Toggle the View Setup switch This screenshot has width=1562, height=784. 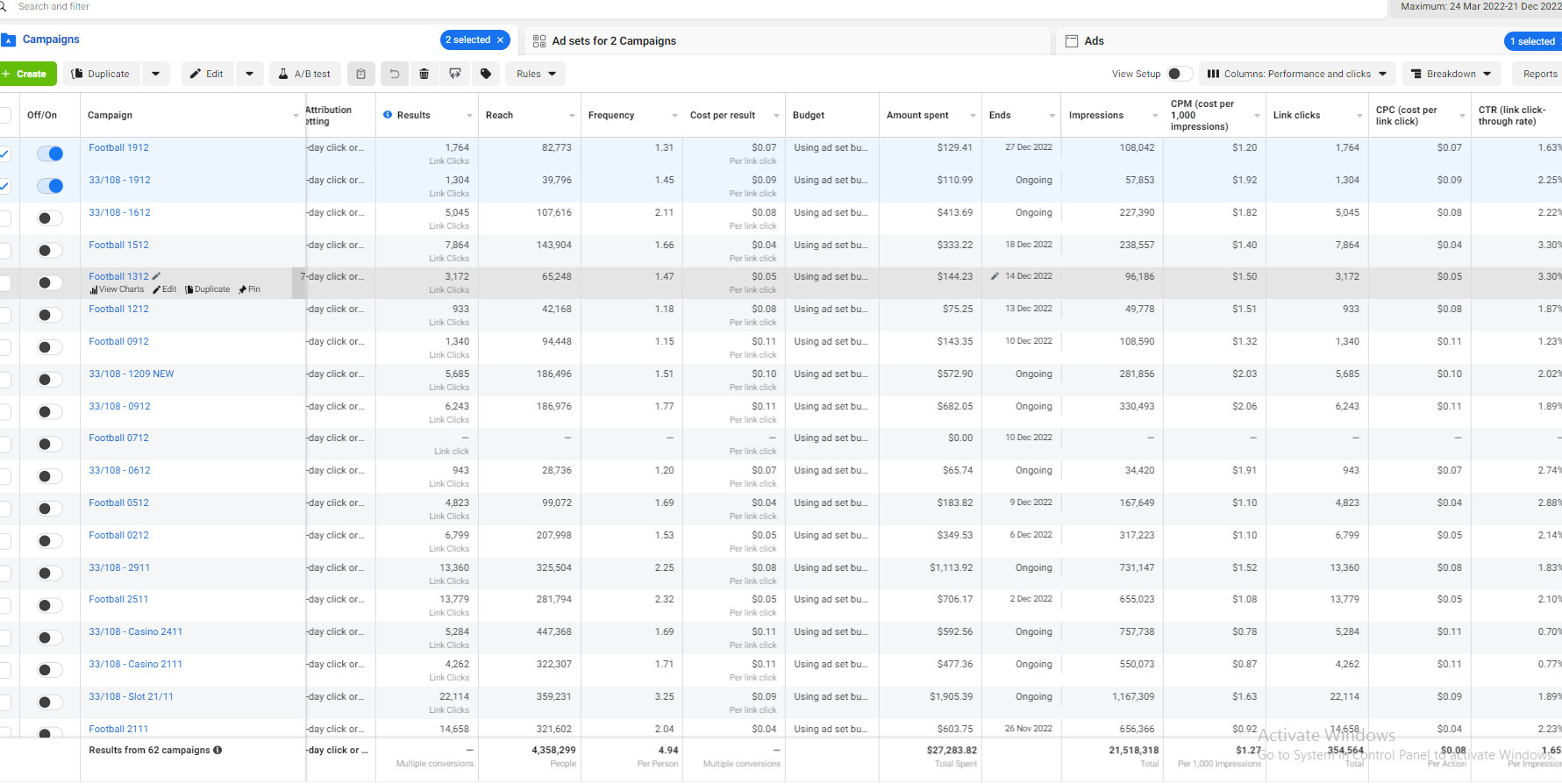coord(1180,74)
